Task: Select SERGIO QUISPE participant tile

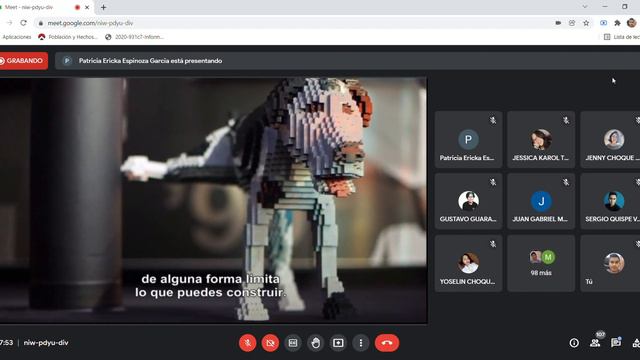Action: click(611, 201)
